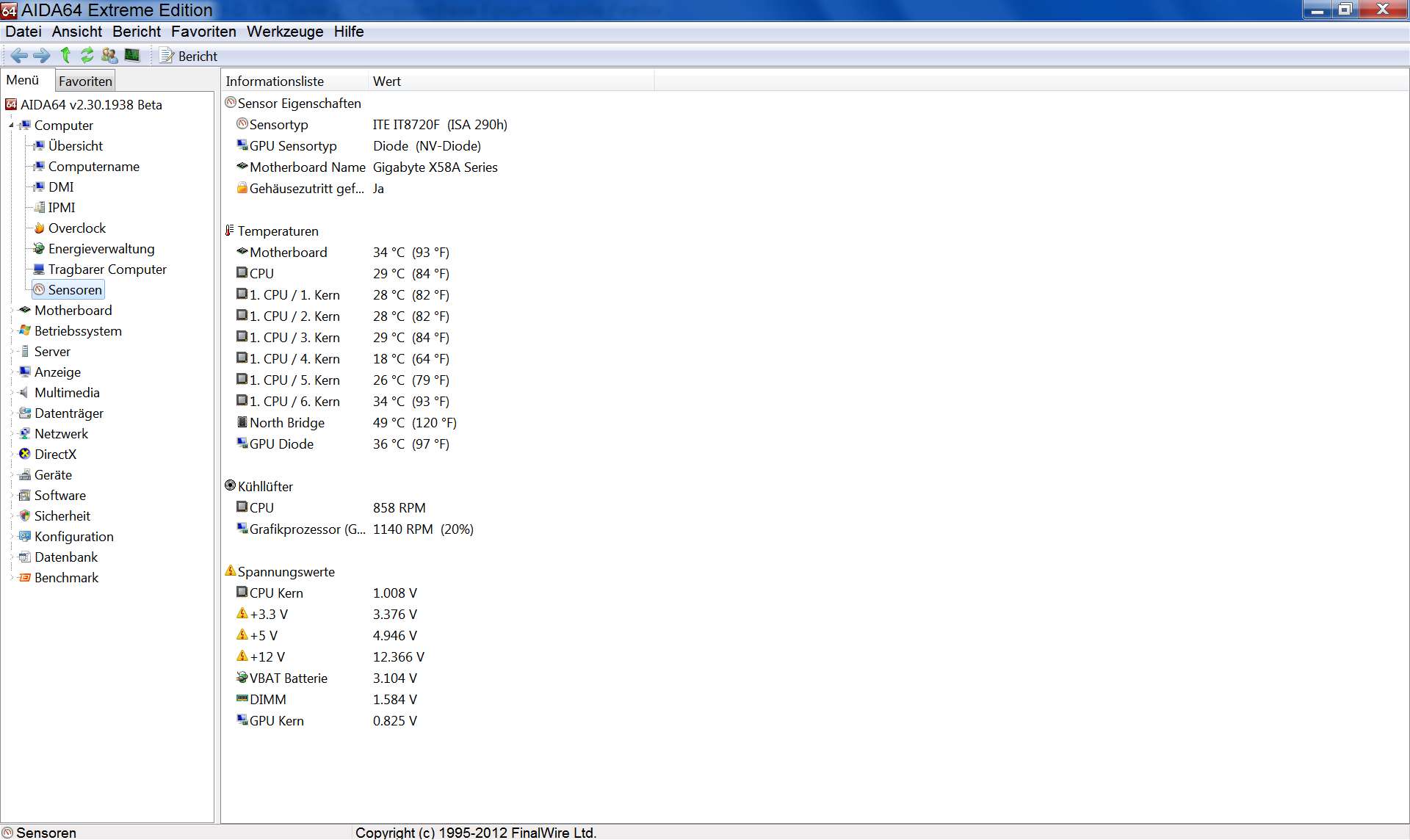Open the Hilfe menu
This screenshot has width=1410, height=840.
(348, 32)
